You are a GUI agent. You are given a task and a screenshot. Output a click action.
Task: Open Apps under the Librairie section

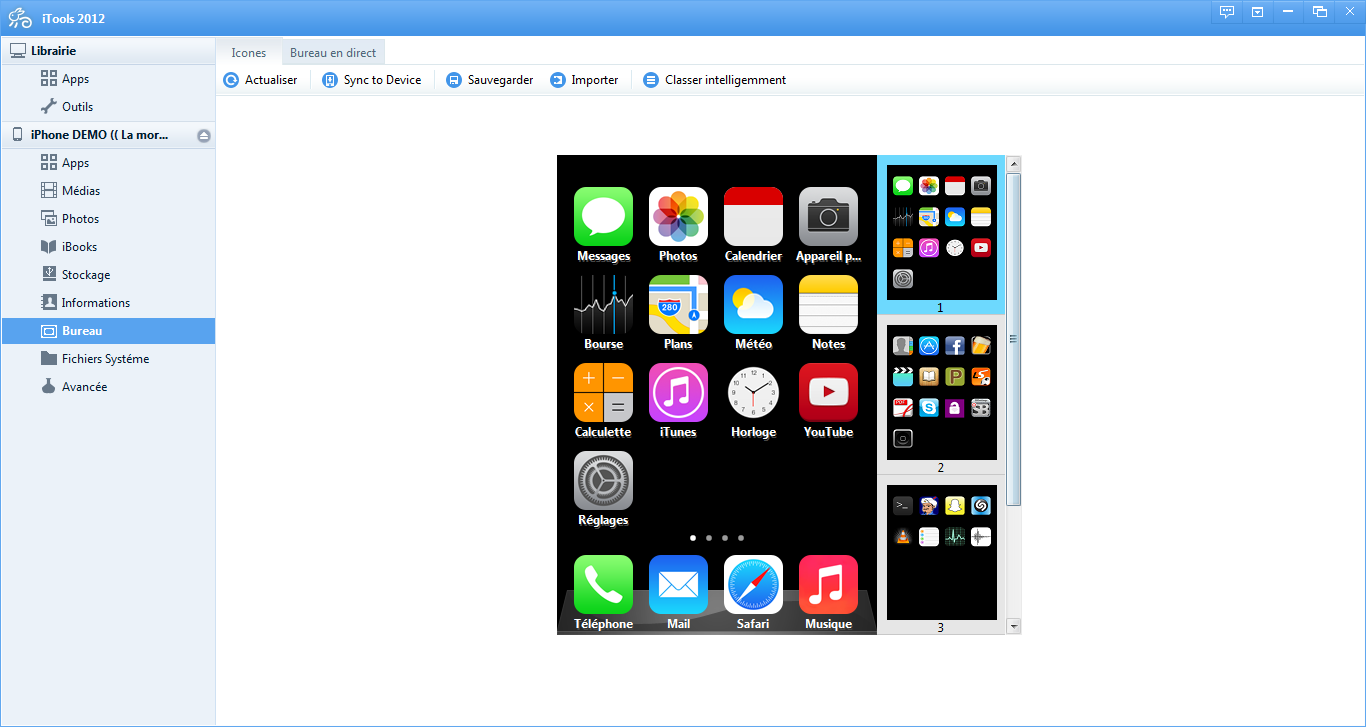point(108,79)
